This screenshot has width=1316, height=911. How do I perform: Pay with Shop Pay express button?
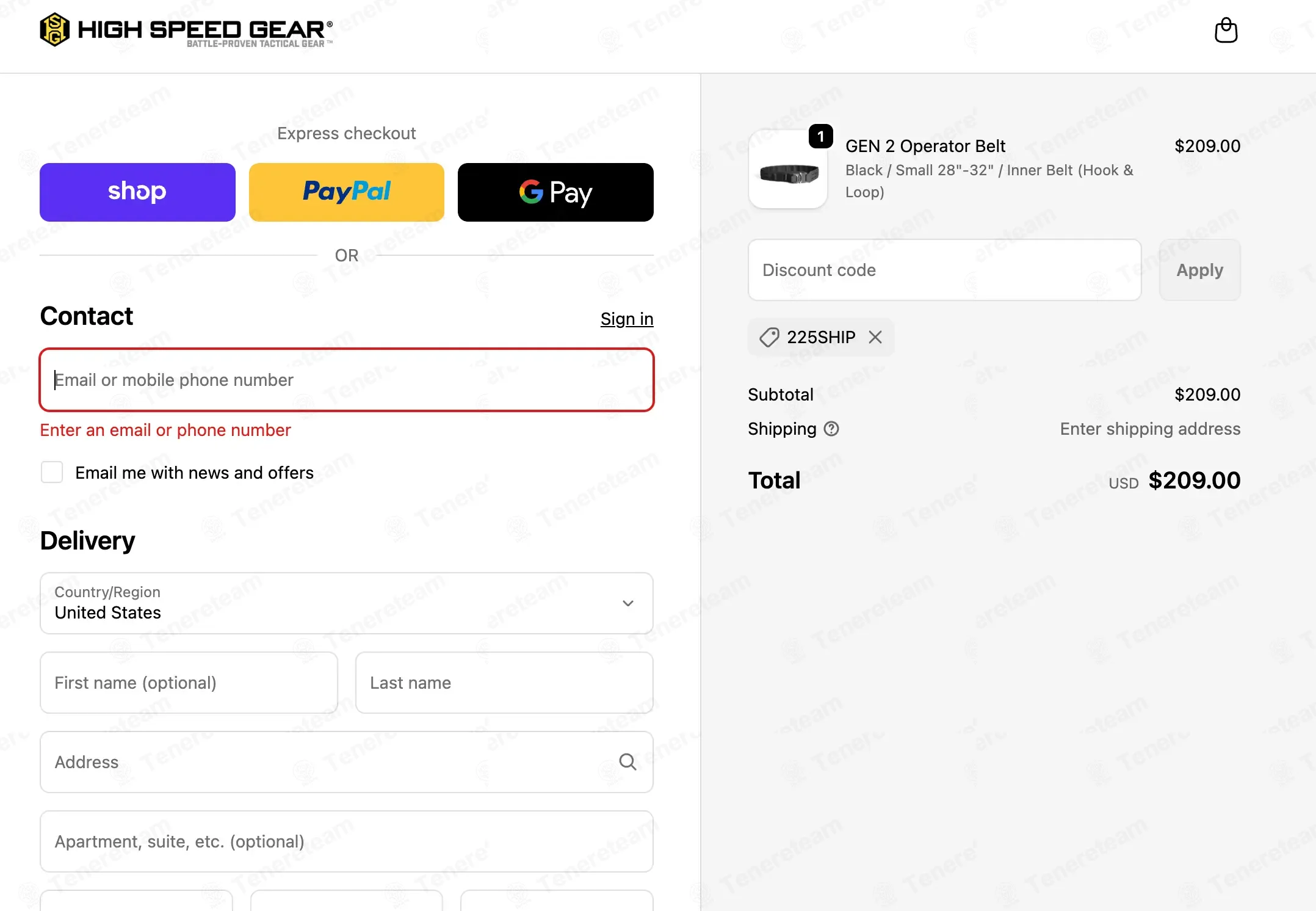pyautogui.click(x=137, y=192)
